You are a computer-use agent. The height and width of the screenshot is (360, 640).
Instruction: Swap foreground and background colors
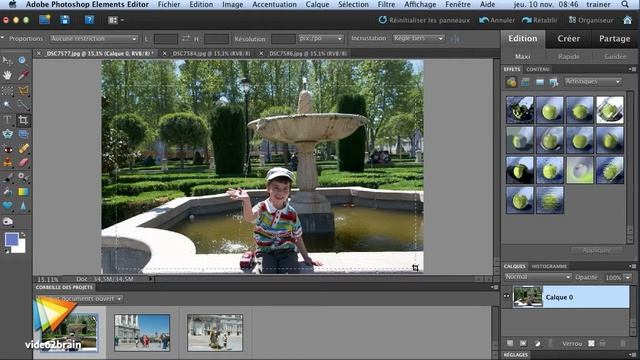(23, 235)
